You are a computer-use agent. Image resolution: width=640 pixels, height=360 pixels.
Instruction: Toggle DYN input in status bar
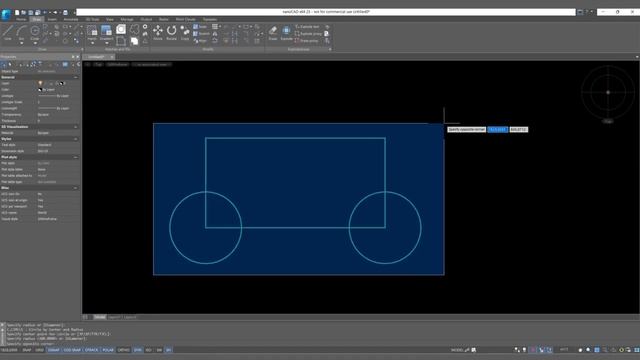(x=138, y=350)
